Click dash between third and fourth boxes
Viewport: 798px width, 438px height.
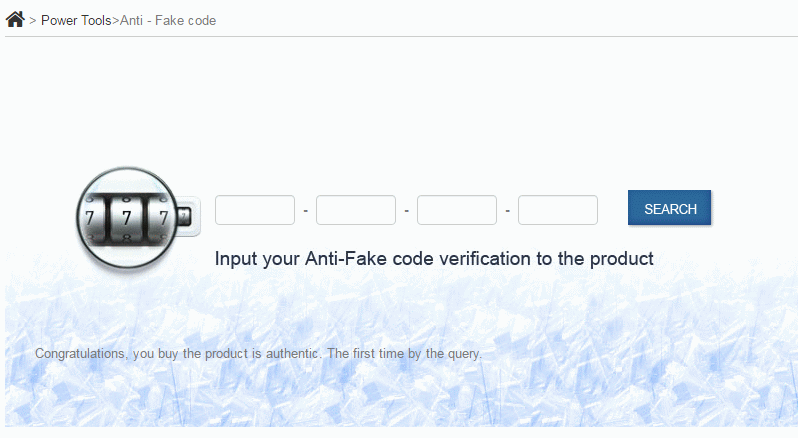point(507,210)
